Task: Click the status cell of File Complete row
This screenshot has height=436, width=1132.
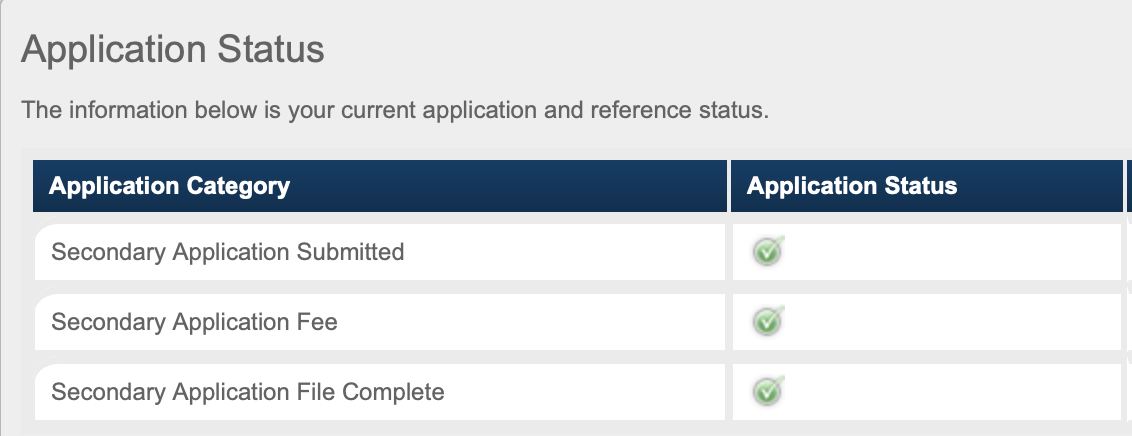Action: [x=927, y=392]
